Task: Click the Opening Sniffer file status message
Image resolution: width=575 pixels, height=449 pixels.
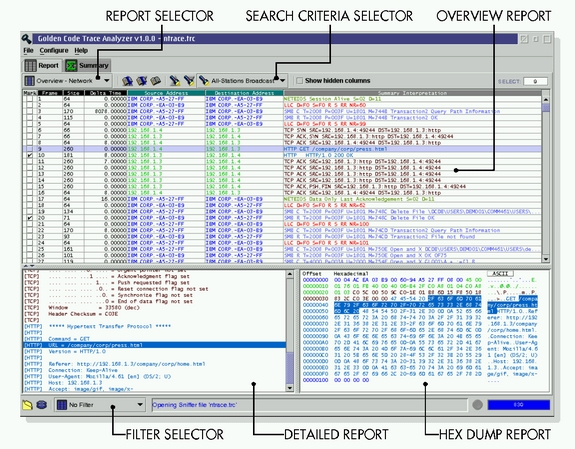Action: [x=195, y=405]
